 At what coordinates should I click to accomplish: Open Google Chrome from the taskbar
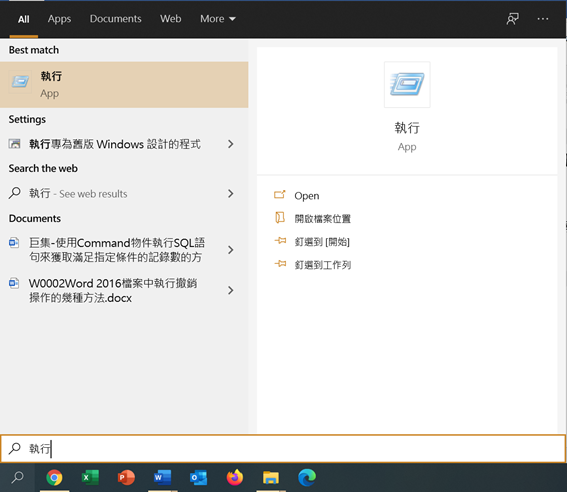[x=54, y=478]
